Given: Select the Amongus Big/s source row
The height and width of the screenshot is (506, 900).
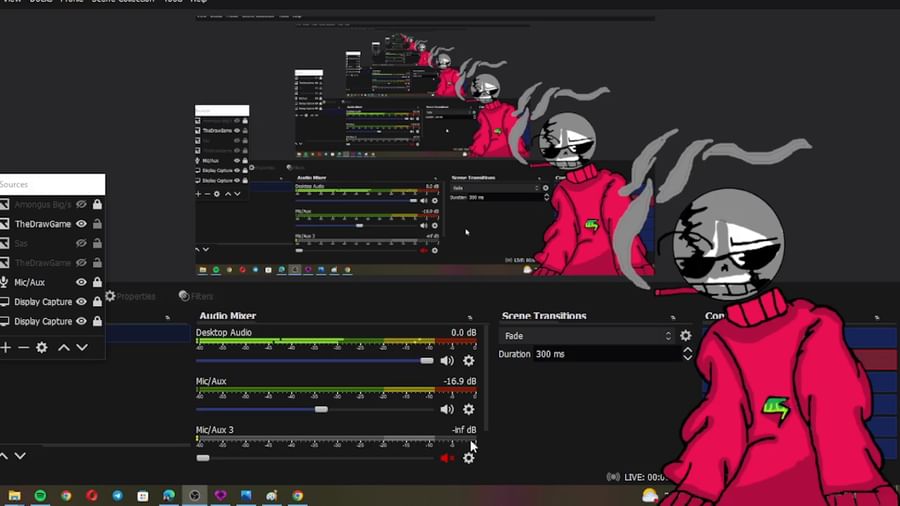Looking at the screenshot, I should (x=52, y=204).
